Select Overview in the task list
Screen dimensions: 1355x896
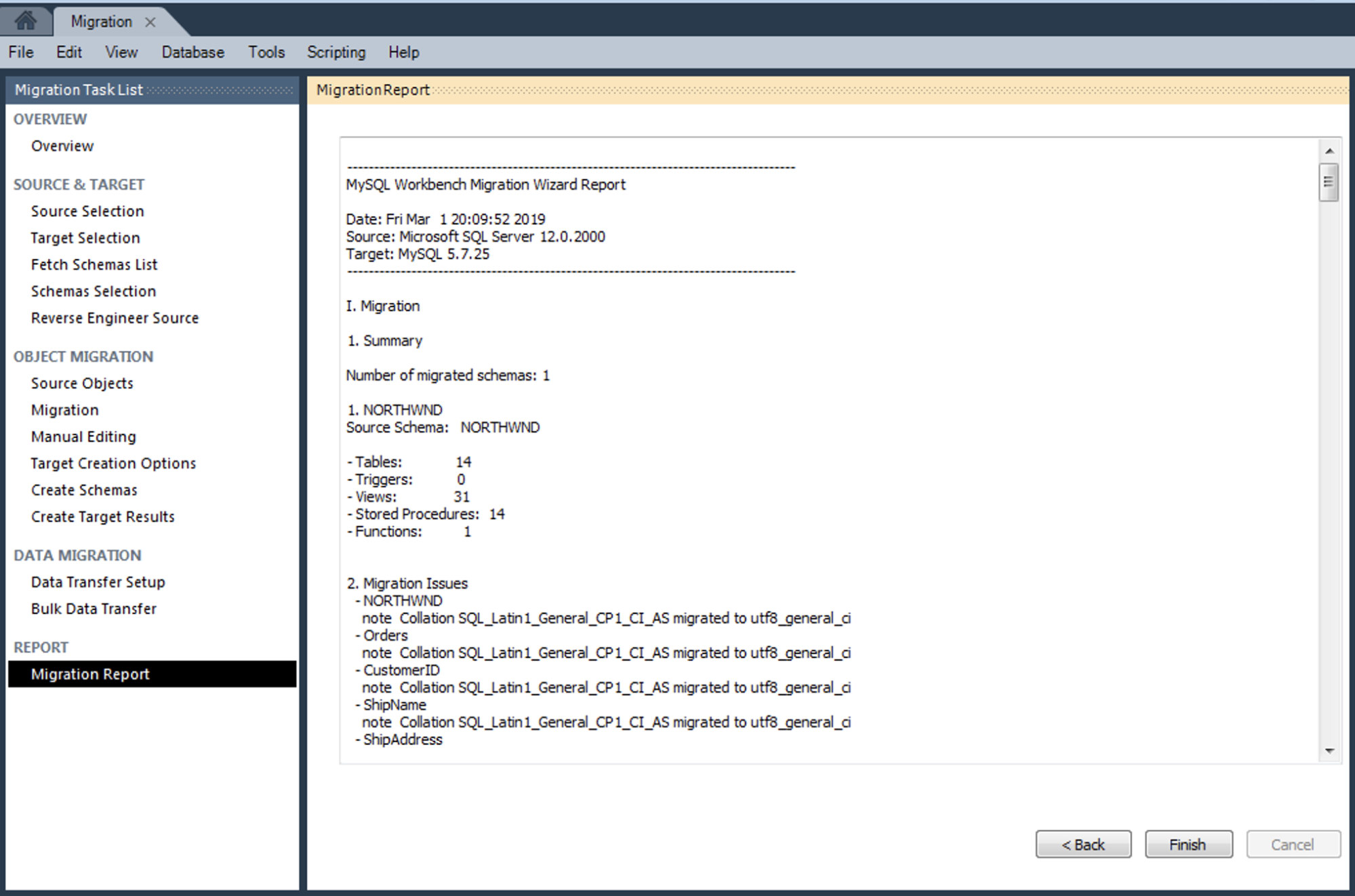pyautogui.click(x=62, y=146)
